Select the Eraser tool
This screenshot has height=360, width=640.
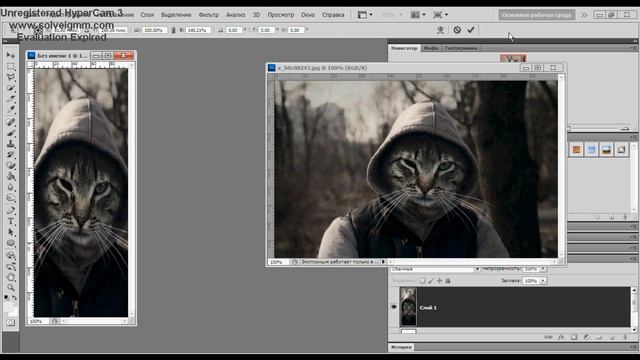[x=11, y=166]
